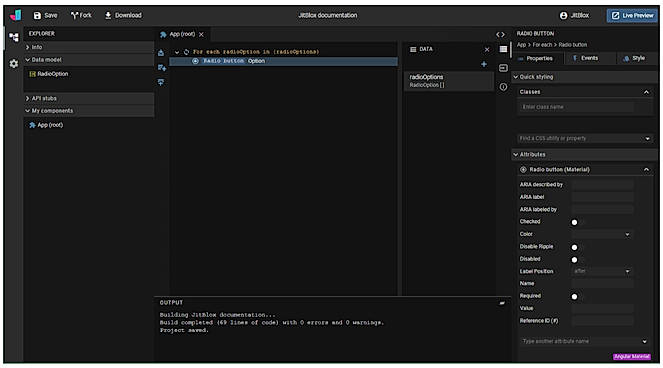Collapse the For each loop node
663x368 pixels.
[x=177, y=52]
